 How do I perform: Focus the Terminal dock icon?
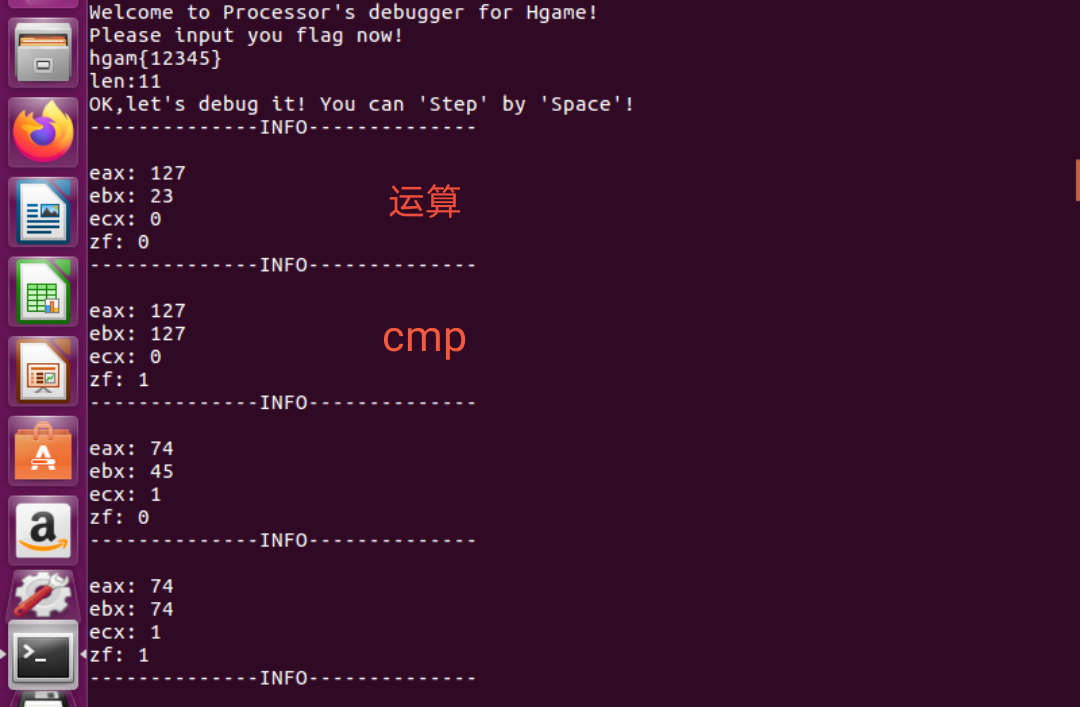pos(43,655)
